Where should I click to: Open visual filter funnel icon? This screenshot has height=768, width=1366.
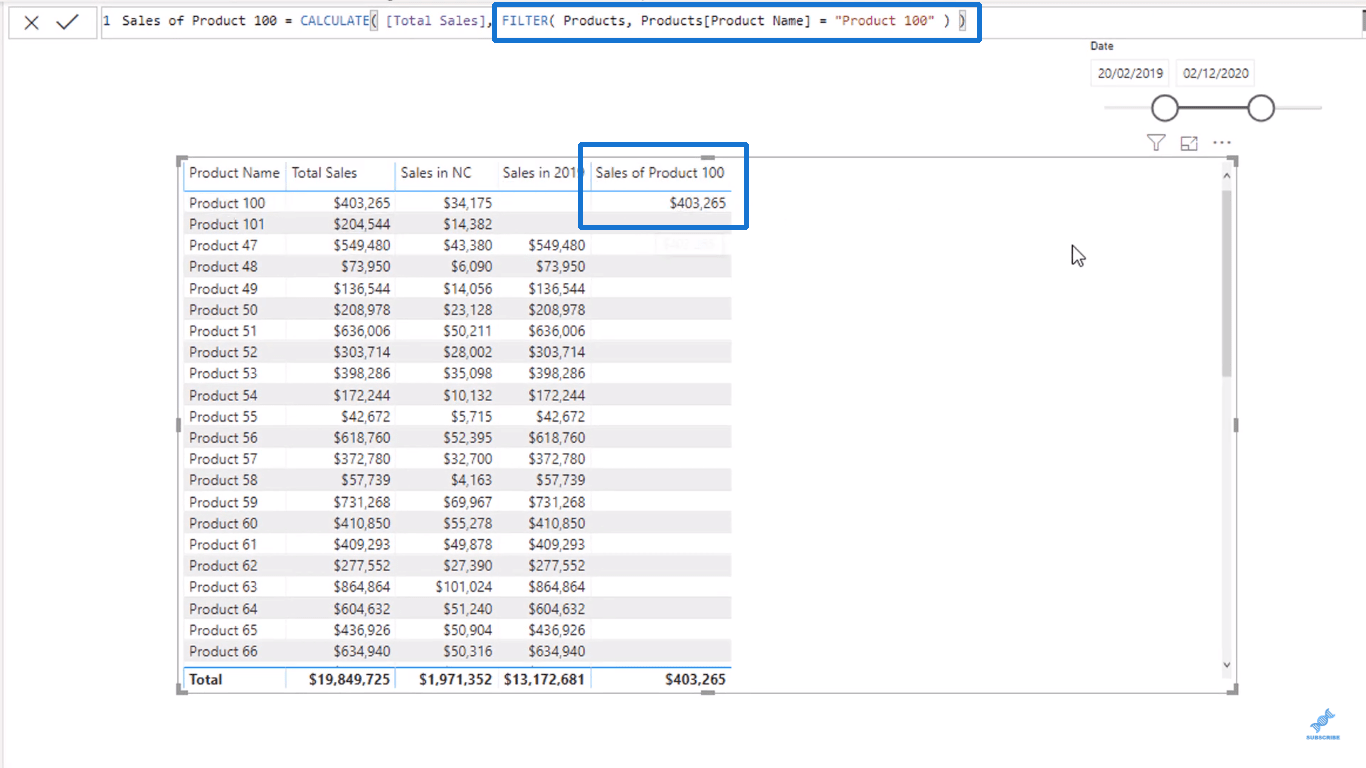[x=1156, y=143]
